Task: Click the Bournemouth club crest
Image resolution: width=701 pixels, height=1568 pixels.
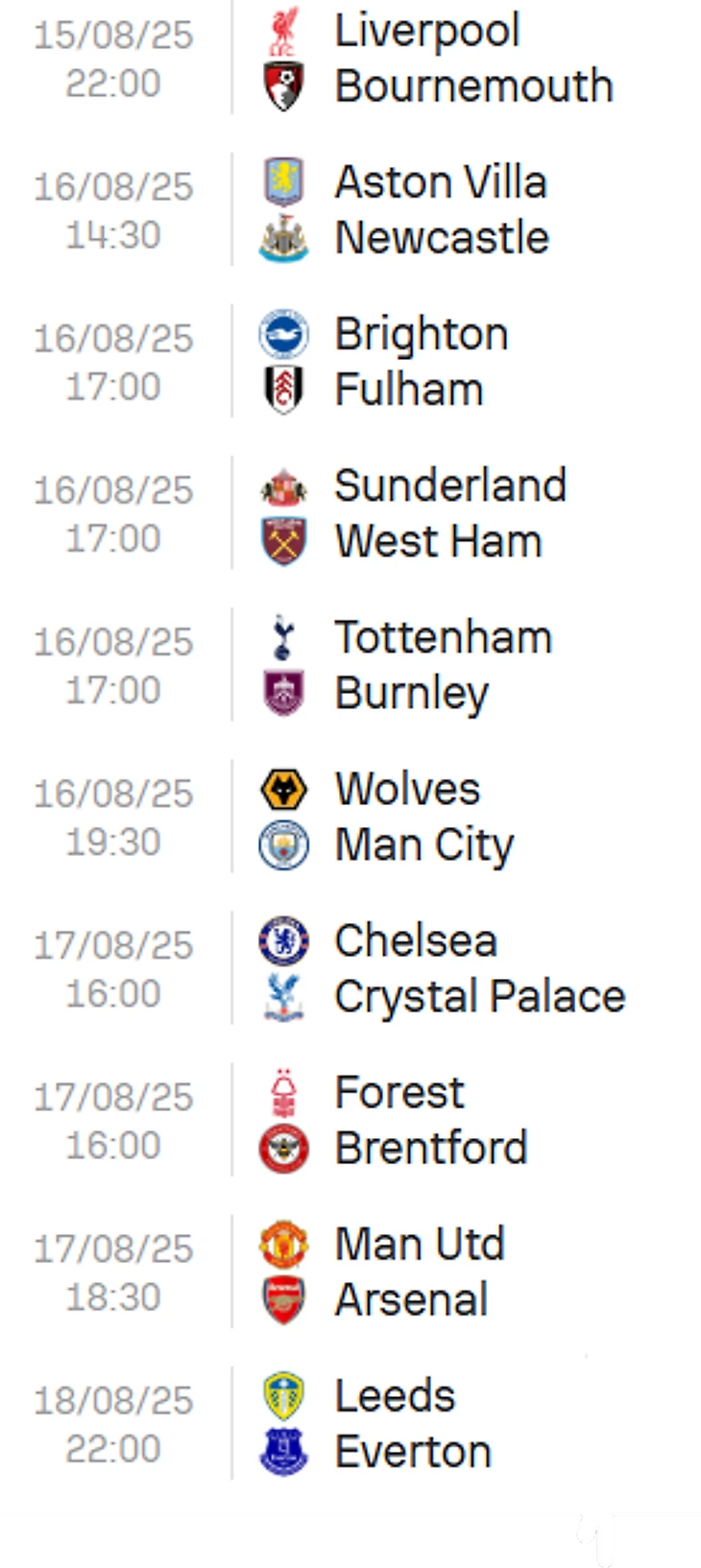Action: [284, 85]
